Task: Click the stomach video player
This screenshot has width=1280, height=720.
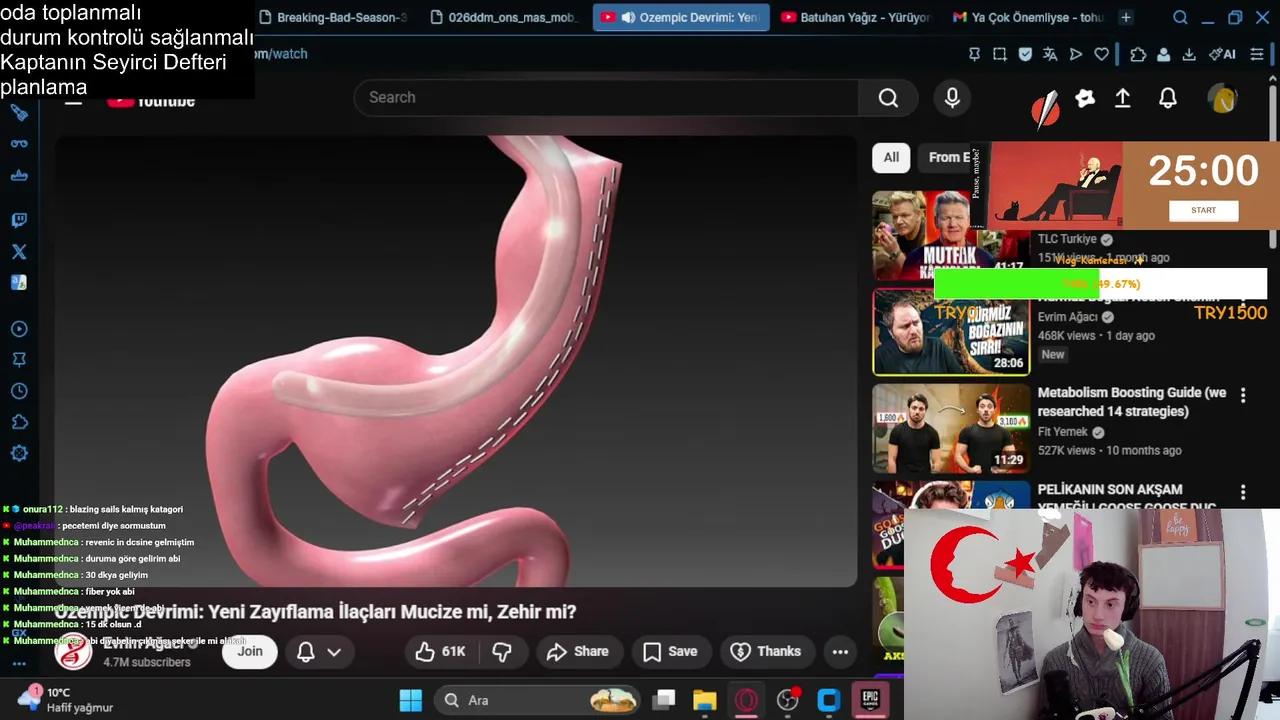Action: pos(456,360)
